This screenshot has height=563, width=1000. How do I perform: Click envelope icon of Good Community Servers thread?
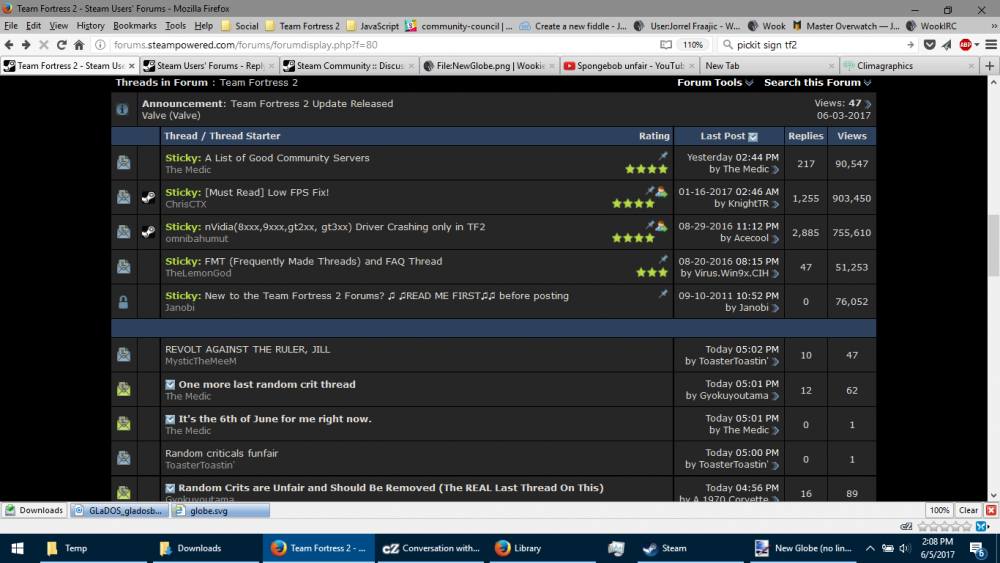pos(123,163)
